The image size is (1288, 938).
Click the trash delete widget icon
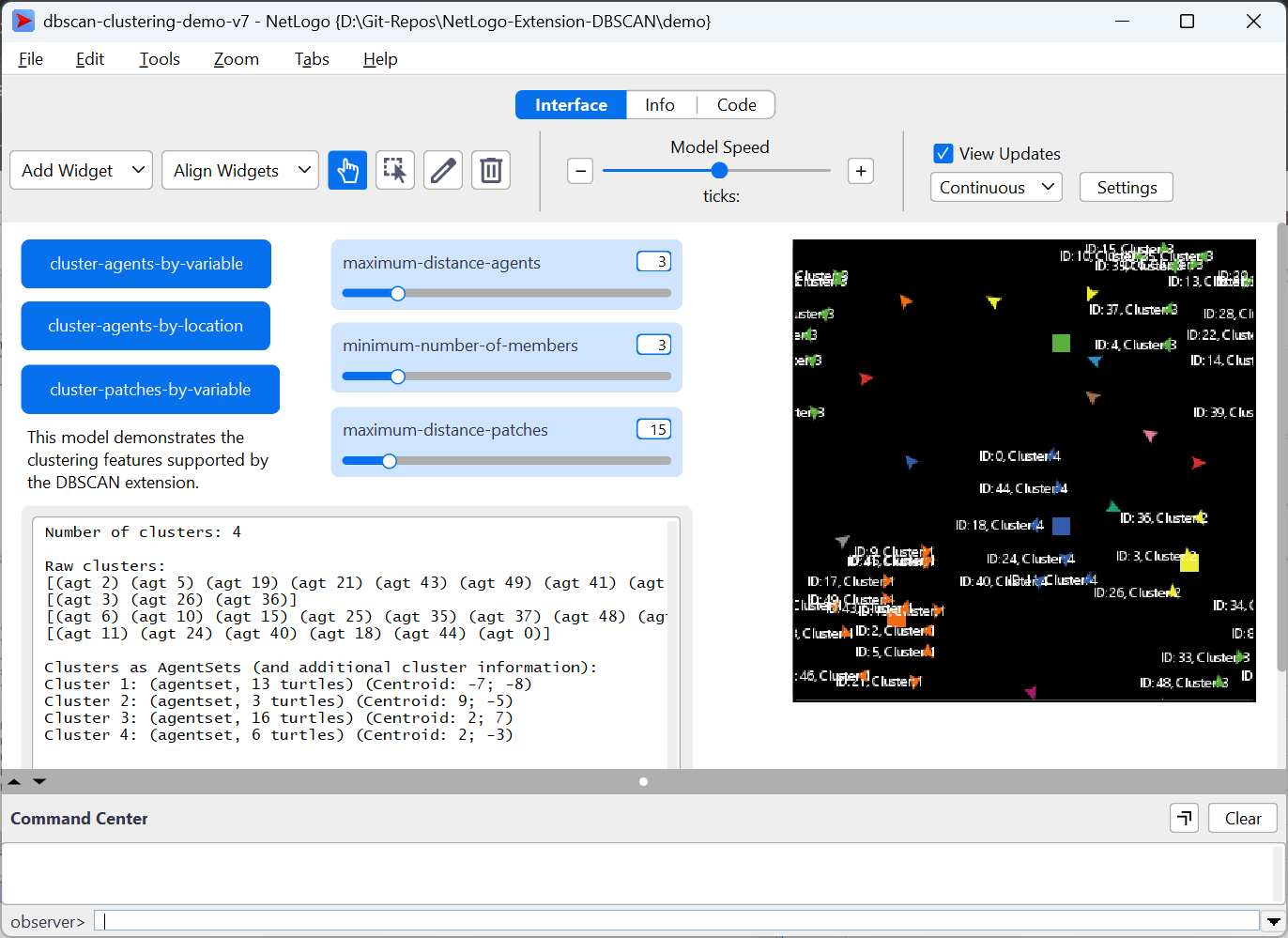pos(491,170)
